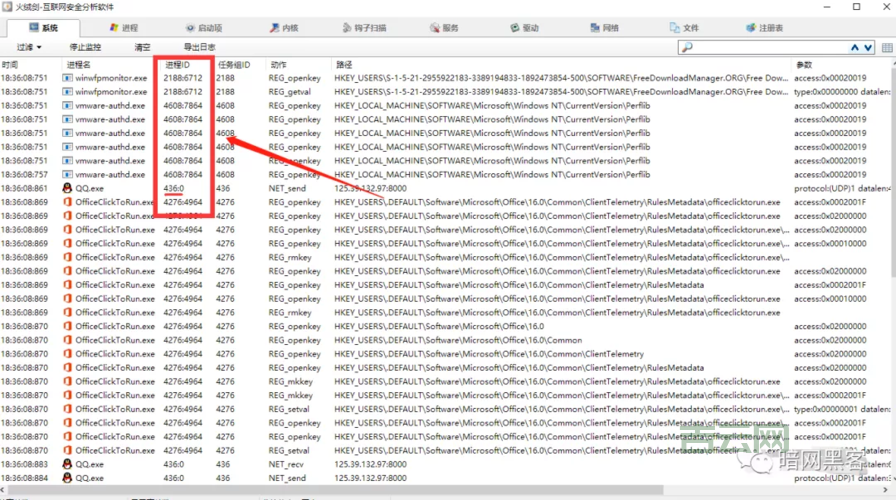Open the 过滤 dropdown menu
Screen dimensions: 896x500
click(x=29, y=47)
